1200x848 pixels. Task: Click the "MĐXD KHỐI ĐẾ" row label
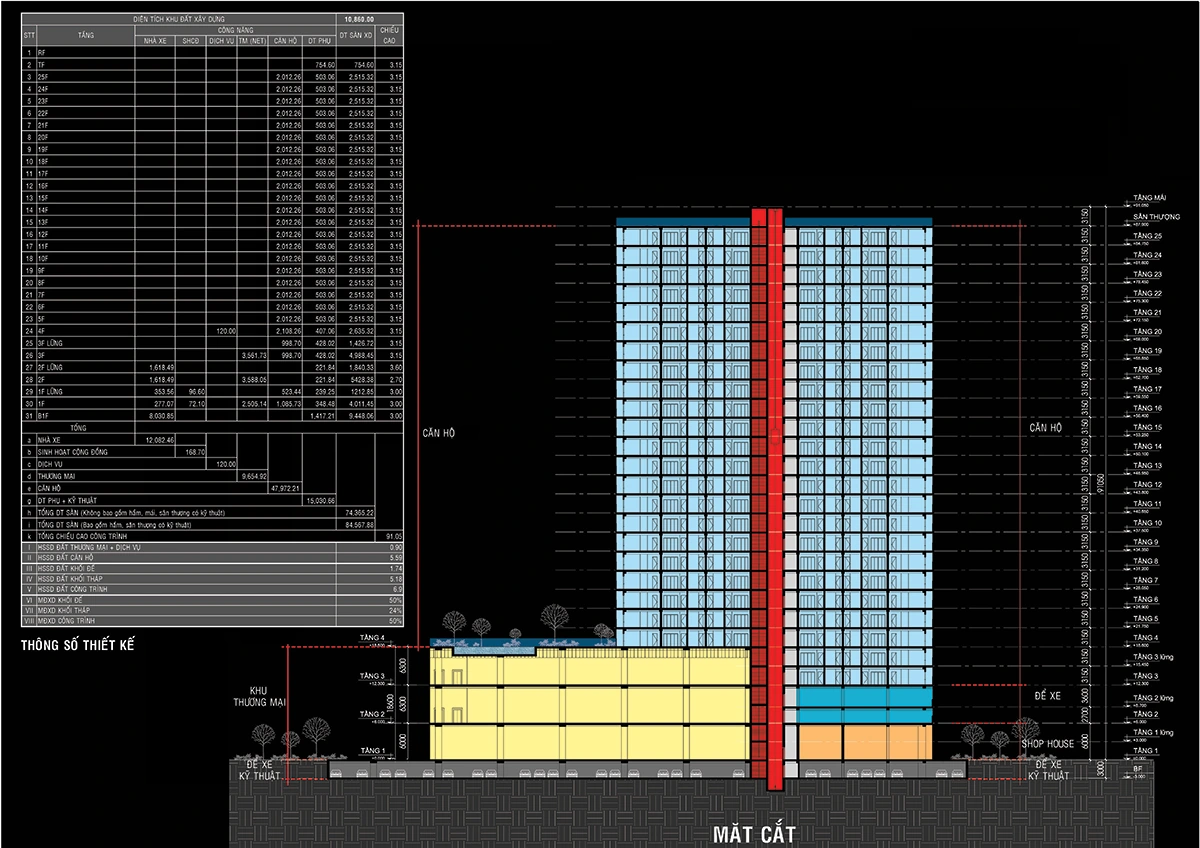click(61, 600)
